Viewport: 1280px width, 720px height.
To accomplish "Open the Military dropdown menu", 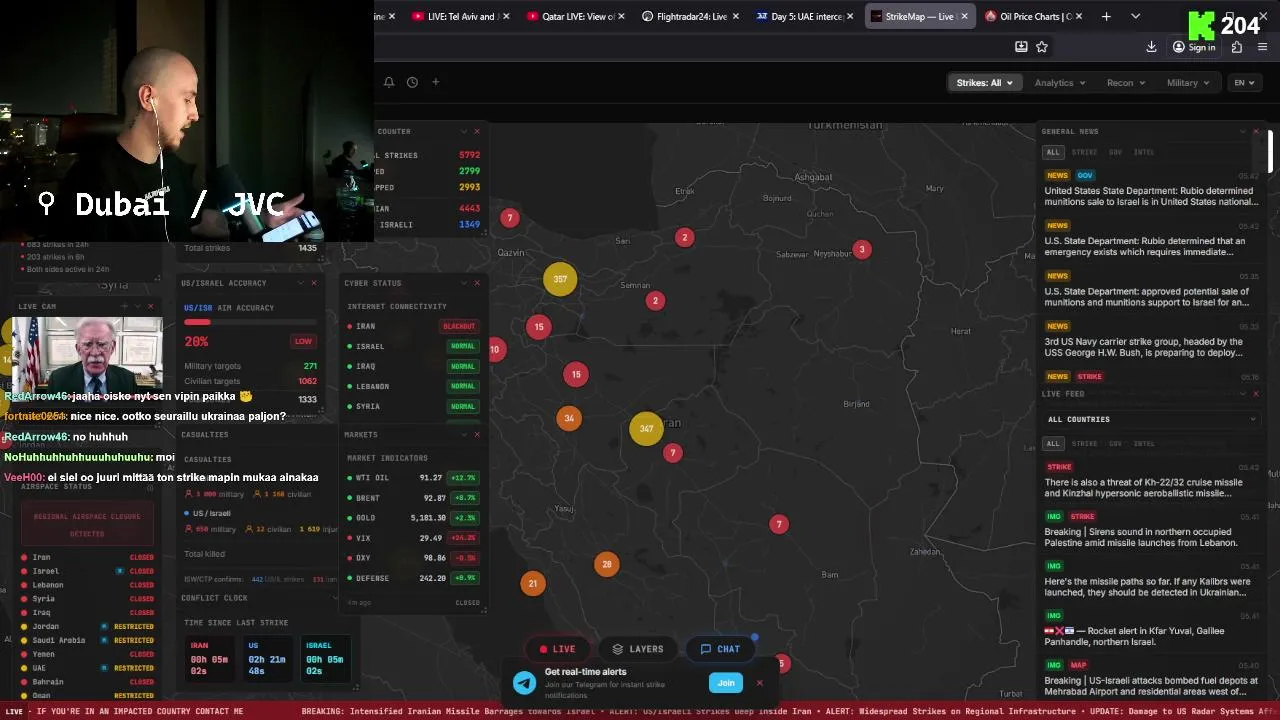I will point(1188,83).
